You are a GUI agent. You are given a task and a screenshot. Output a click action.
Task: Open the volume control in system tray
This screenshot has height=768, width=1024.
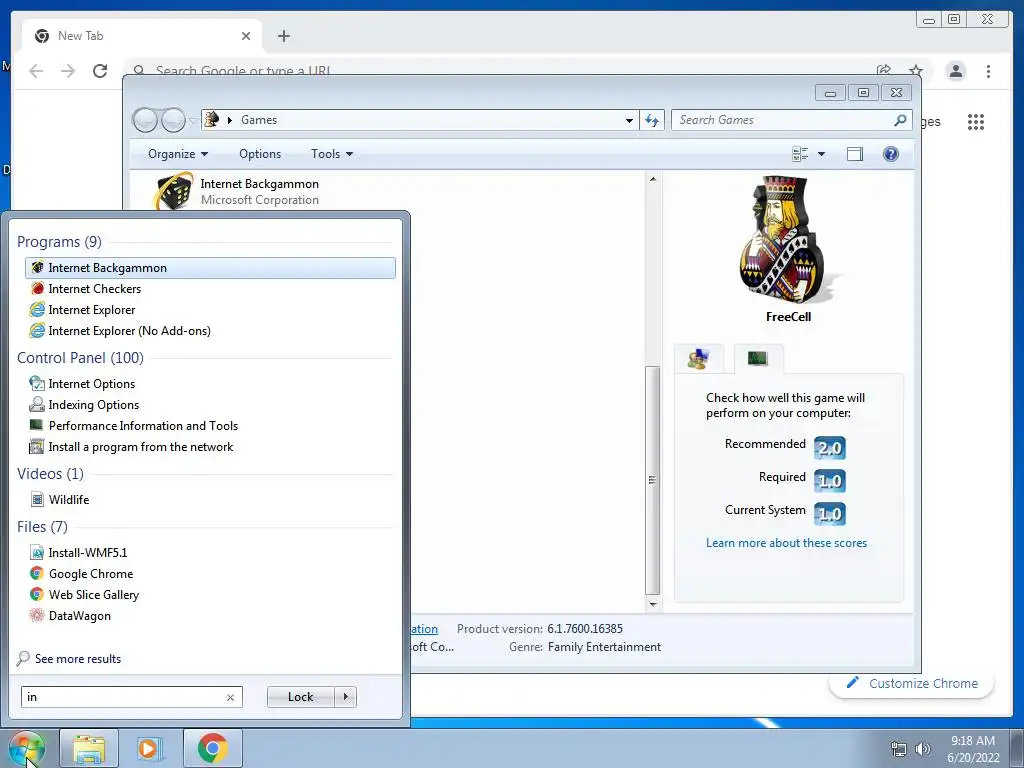[x=922, y=748]
